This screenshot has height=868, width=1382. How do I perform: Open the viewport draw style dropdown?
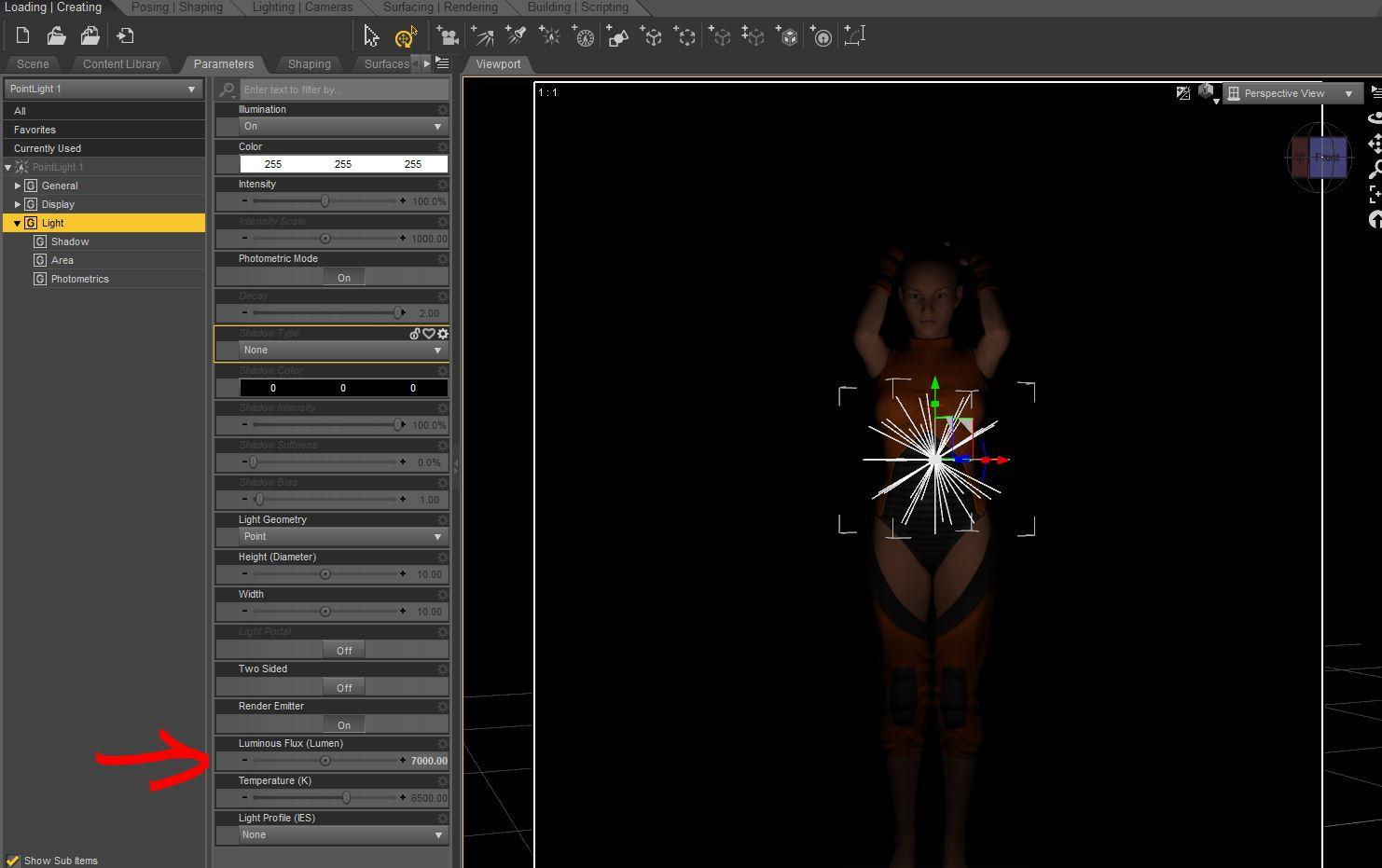(x=1208, y=93)
